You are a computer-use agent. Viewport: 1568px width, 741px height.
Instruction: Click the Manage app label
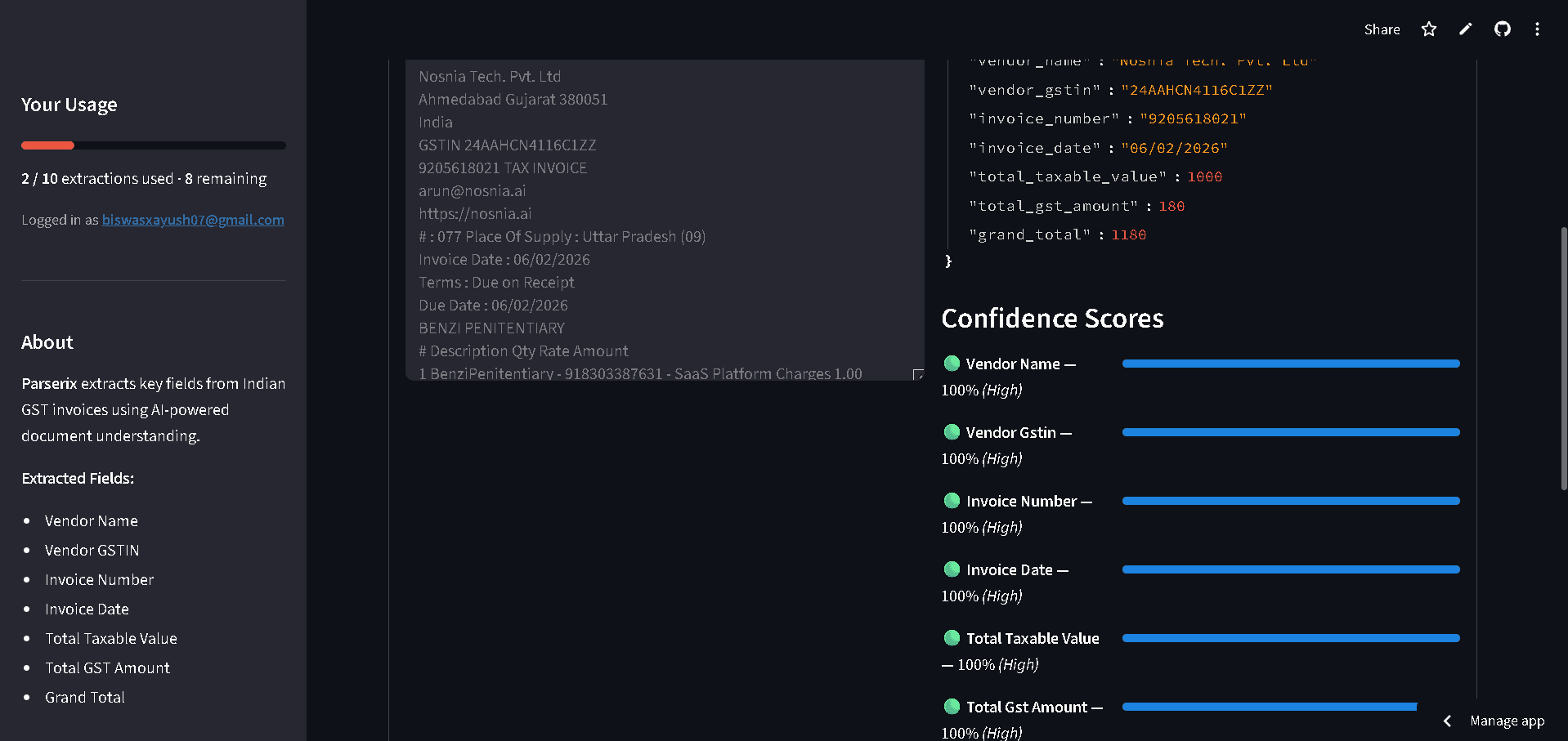coord(1507,721)
